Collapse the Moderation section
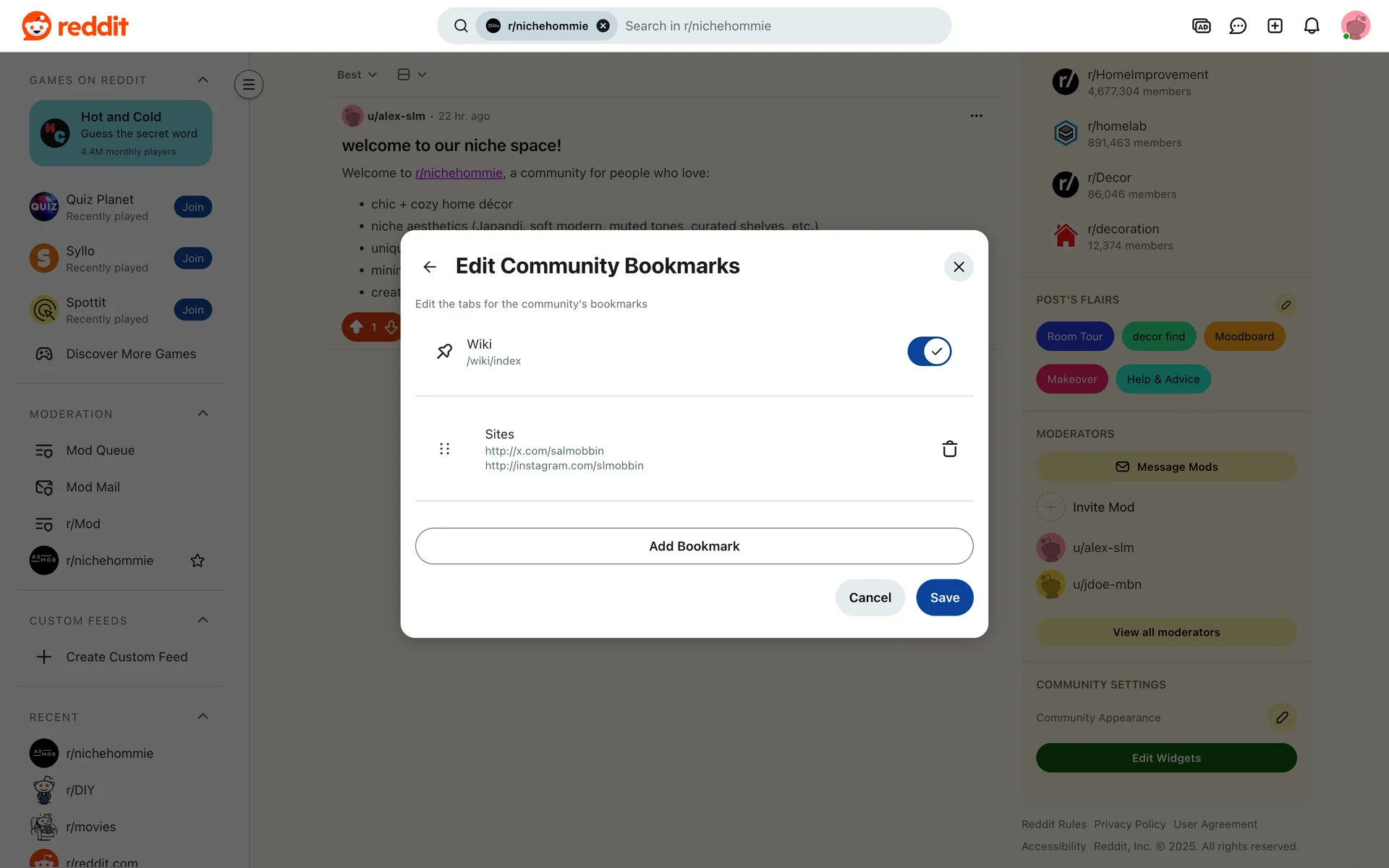Image resolution: width=1389 pixels, height=868 pixels. click(203, 414)
